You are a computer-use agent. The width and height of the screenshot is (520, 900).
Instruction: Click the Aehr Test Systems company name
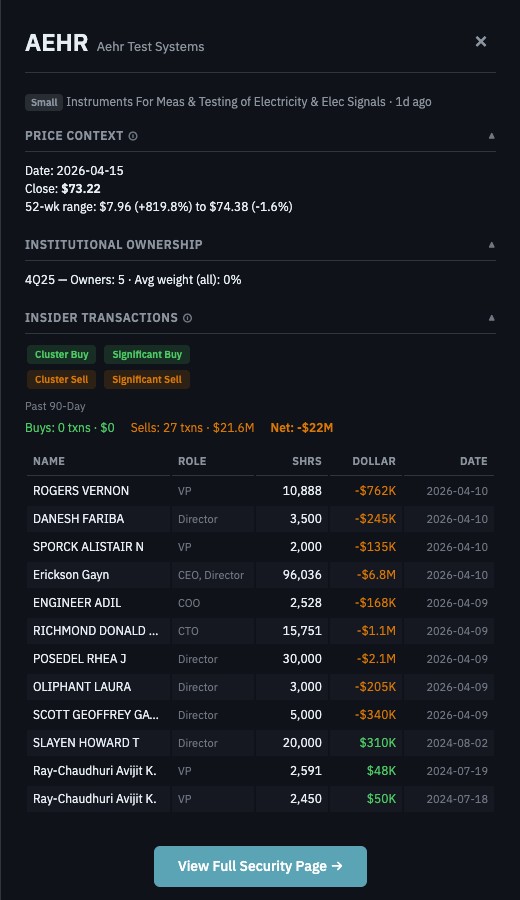click(150, 47)
